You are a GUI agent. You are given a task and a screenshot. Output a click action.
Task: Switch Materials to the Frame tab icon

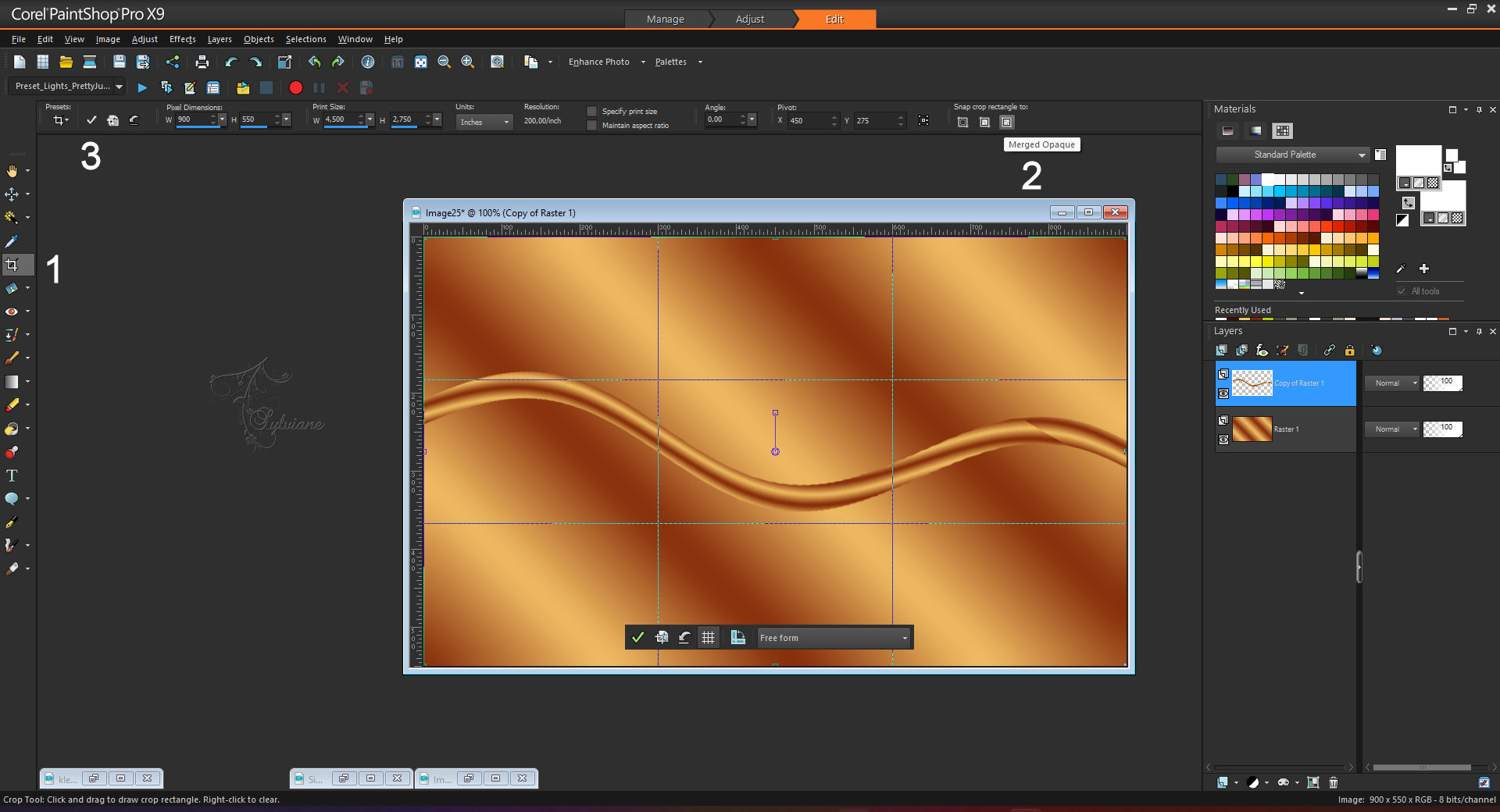point(1228,130)
